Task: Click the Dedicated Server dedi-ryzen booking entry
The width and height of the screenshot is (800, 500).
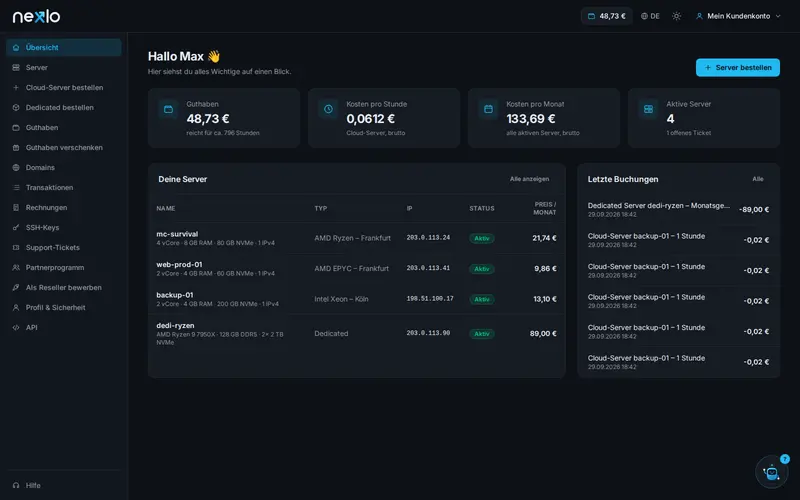Action: (x=679, y=209)
